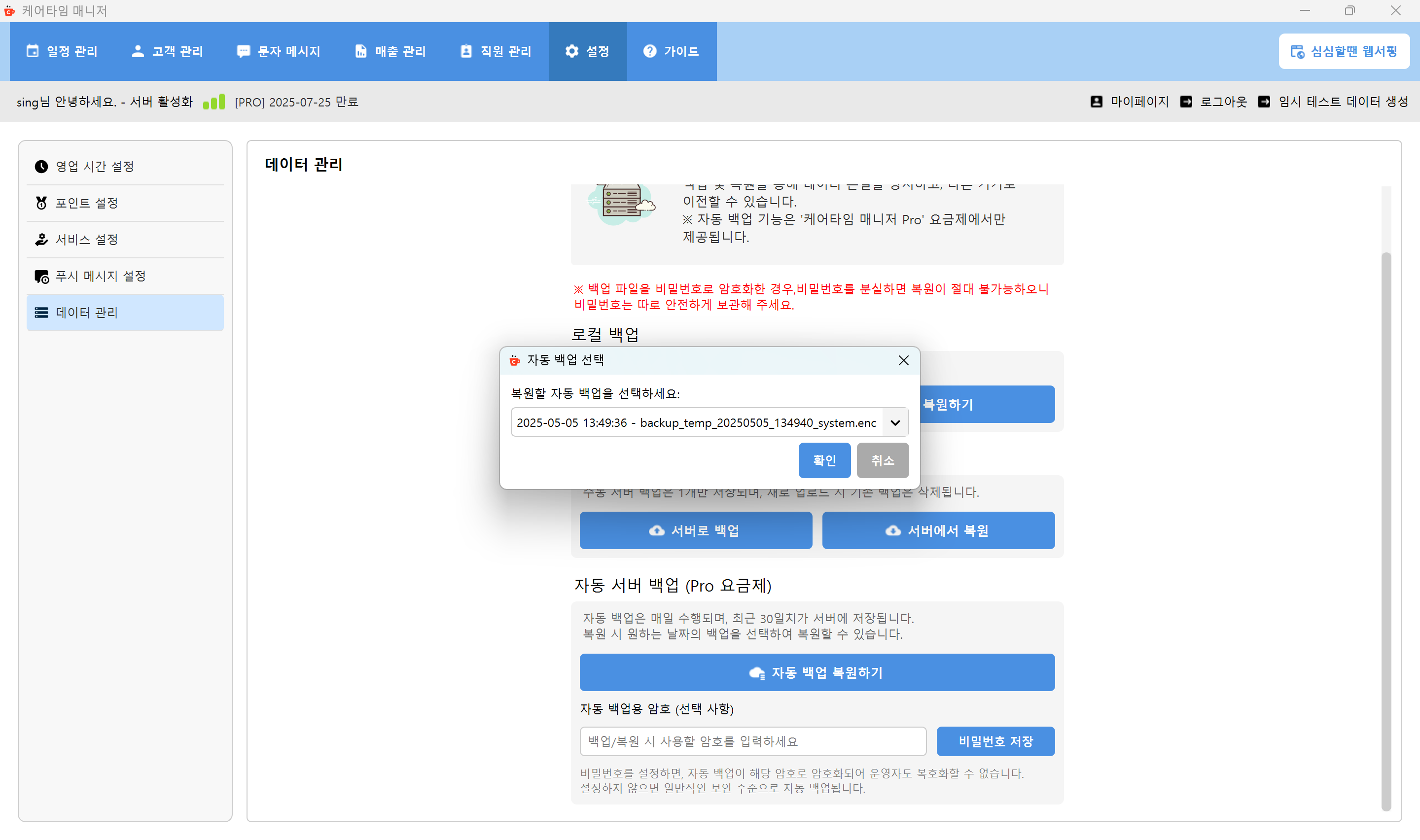Select 데이터 관리 in sidebar
Image resolution: width=1420 pixels, height=840 pixels.
[x=125, y=313]
